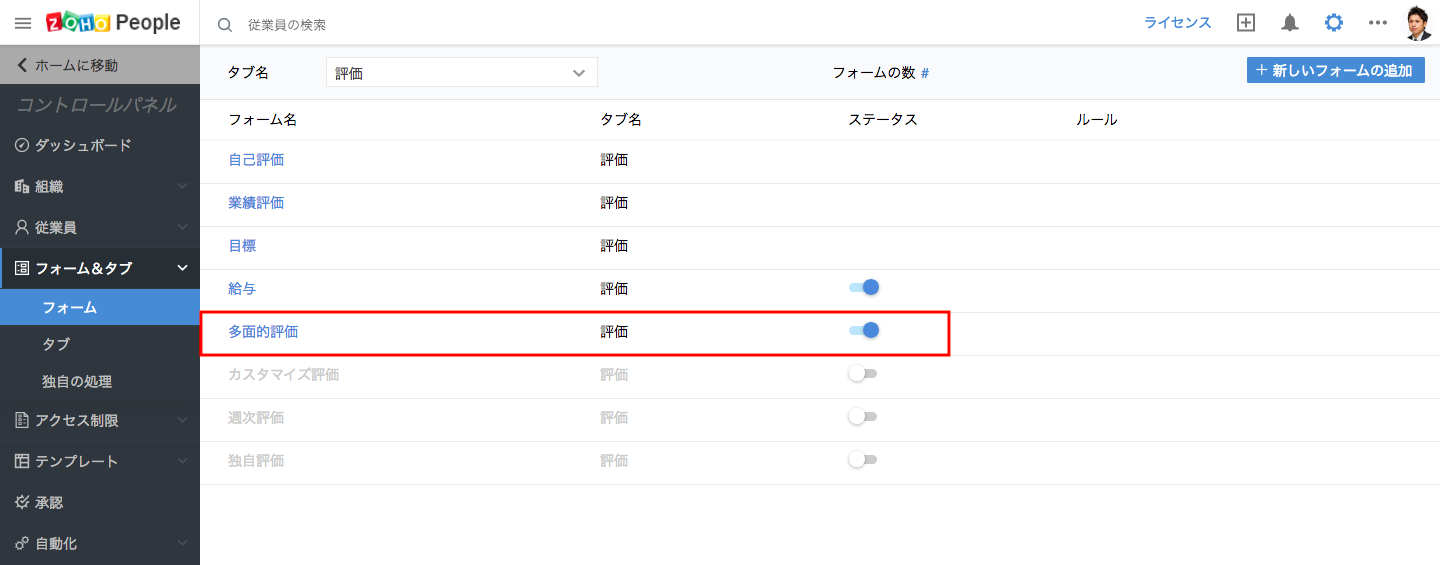The width and height of the screenshot is (1440, 565).
Task: Open the quick add plus icon
Action: (x=1245, y=23)
